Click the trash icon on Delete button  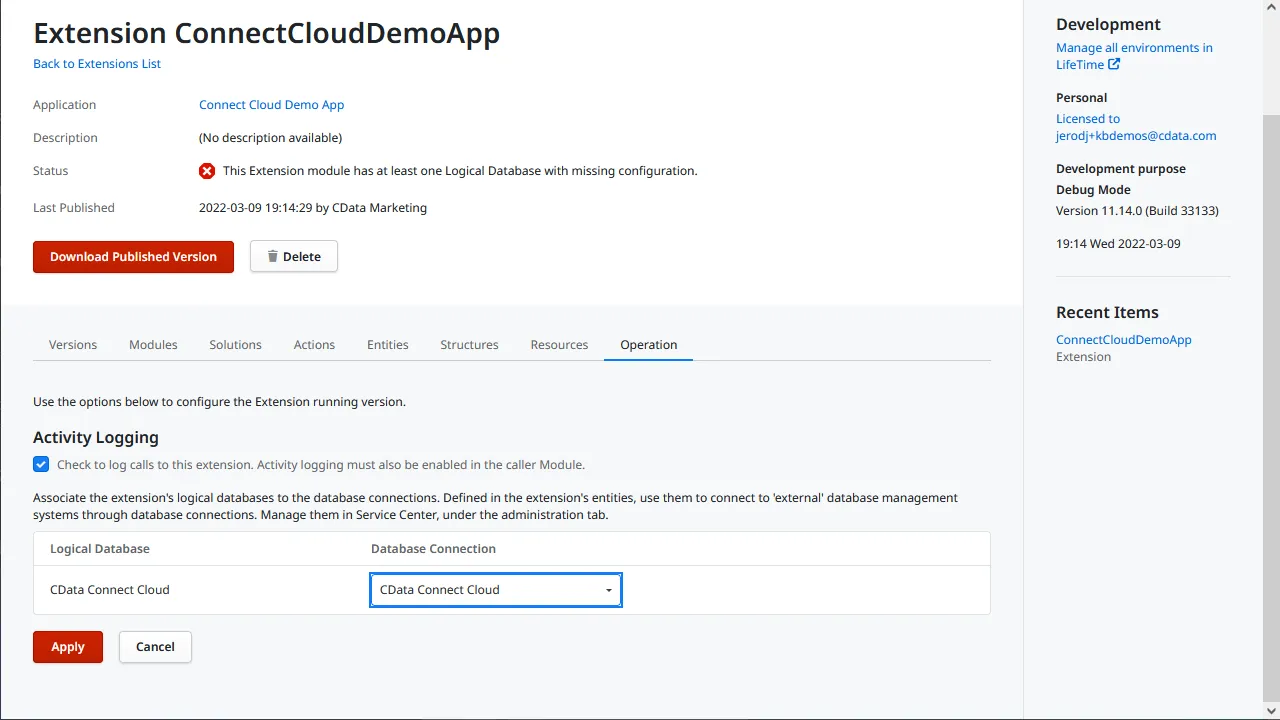(x=272, y=256)
